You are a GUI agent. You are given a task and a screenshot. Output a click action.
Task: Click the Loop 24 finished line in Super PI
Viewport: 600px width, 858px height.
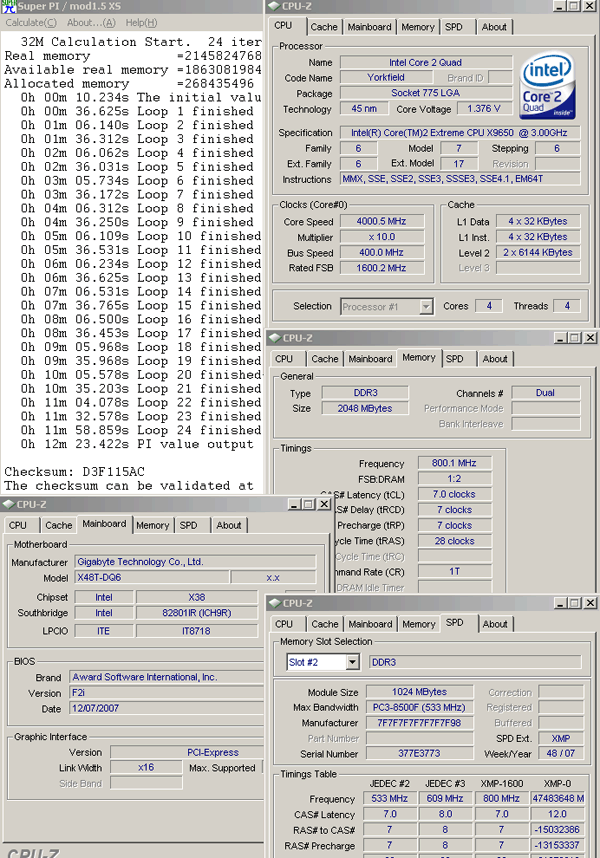pos(141,430)
